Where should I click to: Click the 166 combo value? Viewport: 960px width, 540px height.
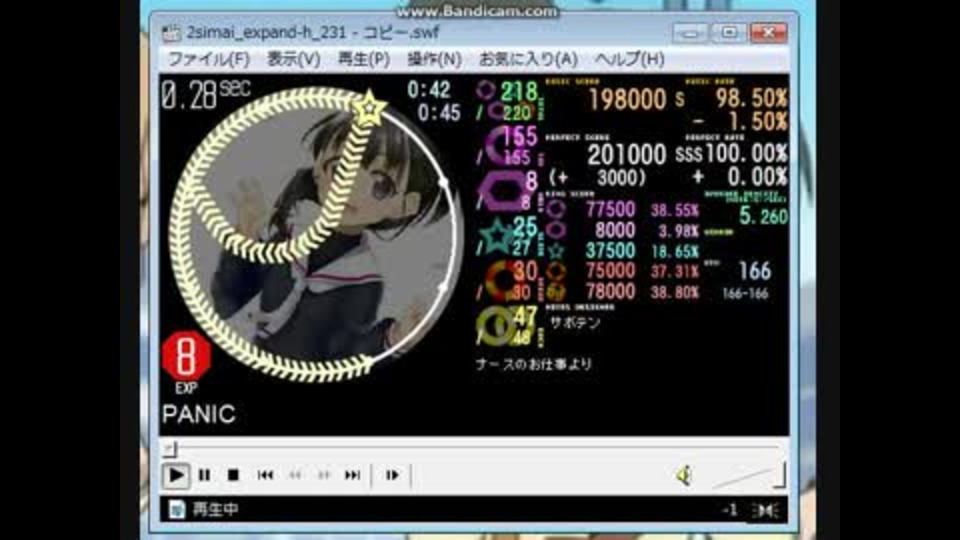click(x=754, y=271)
